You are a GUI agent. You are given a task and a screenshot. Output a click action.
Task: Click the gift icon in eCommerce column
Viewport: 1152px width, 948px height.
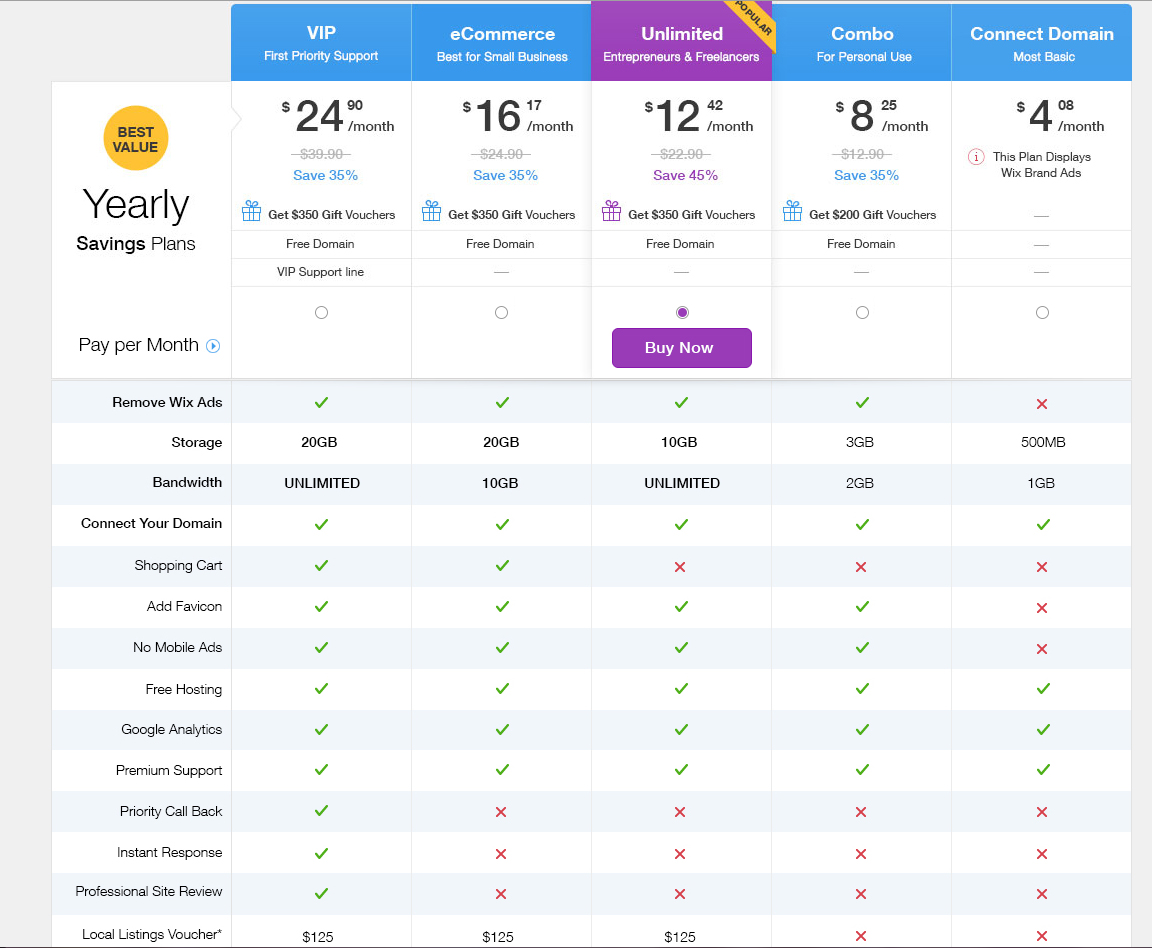[431, 212]
